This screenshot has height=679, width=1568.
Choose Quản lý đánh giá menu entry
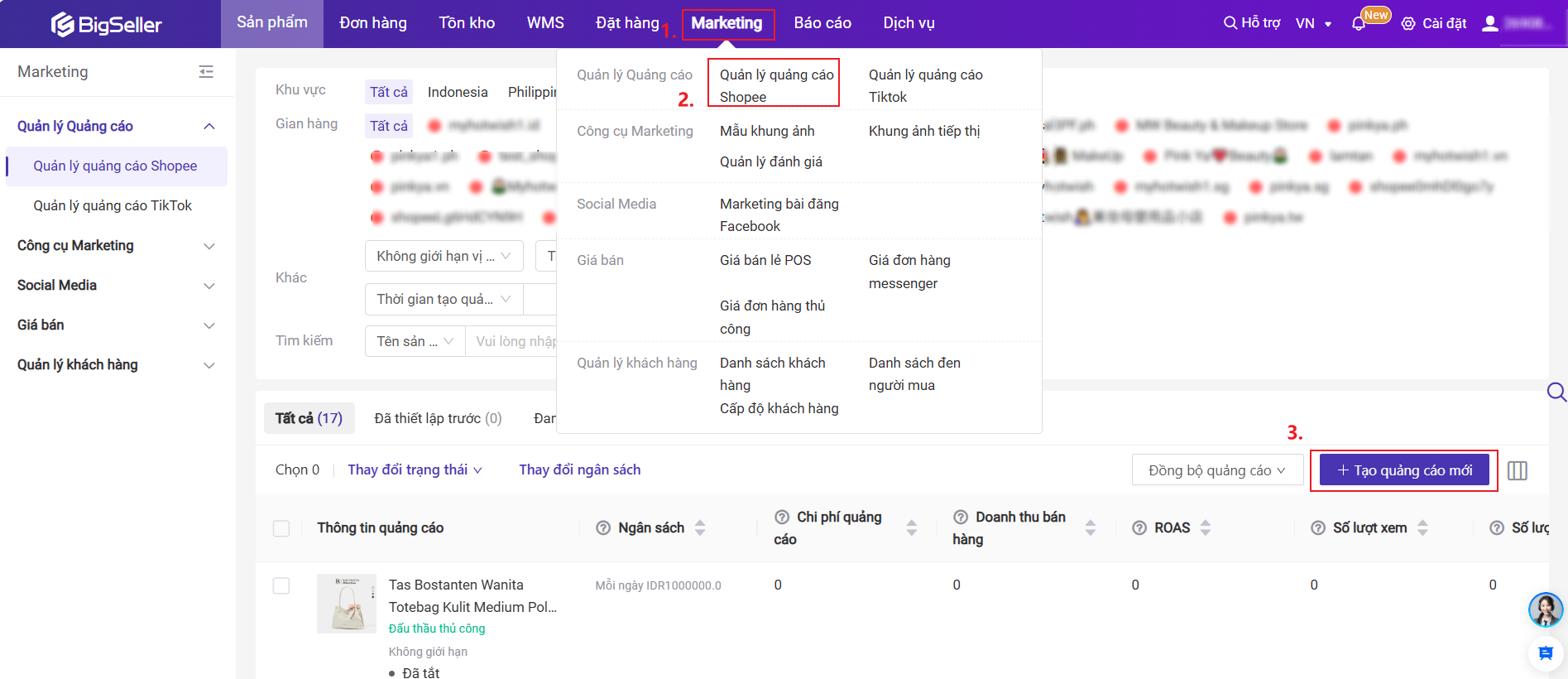click(771, 161)
